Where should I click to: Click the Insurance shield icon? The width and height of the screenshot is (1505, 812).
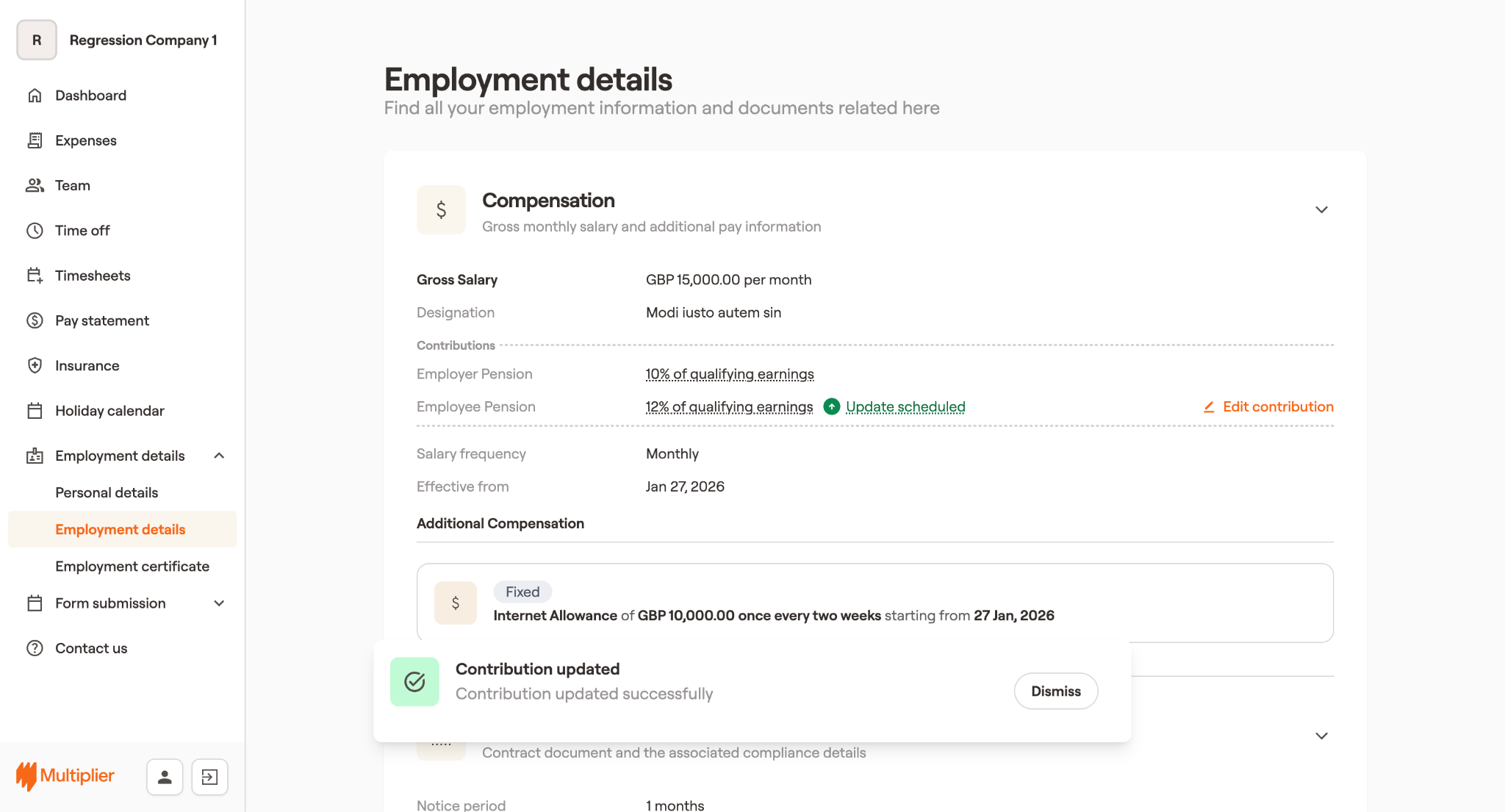pyautogui.click(x=35, y=365)
